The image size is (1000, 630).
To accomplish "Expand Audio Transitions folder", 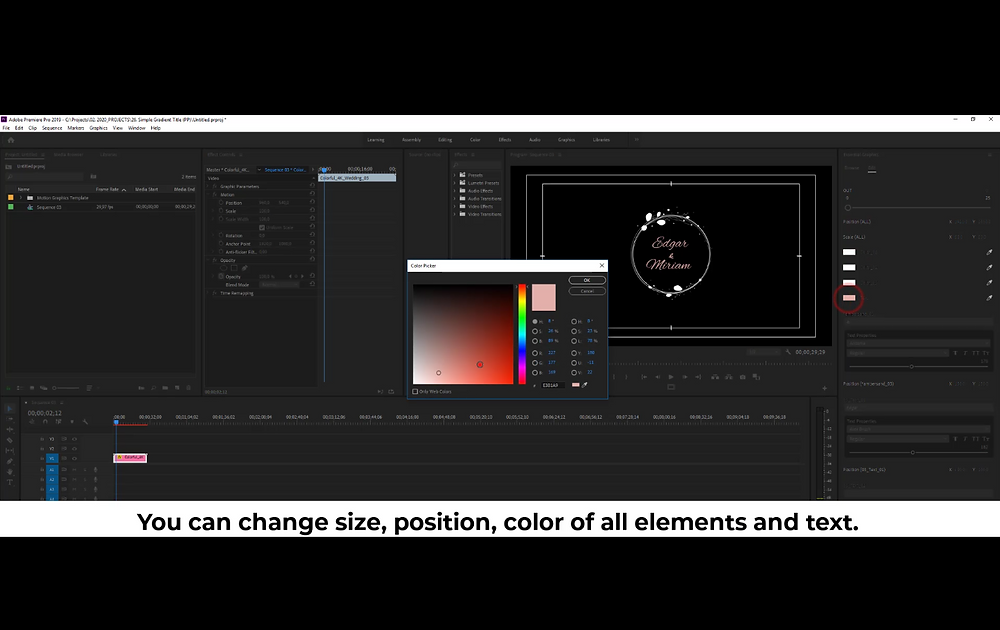I will 455,198.
